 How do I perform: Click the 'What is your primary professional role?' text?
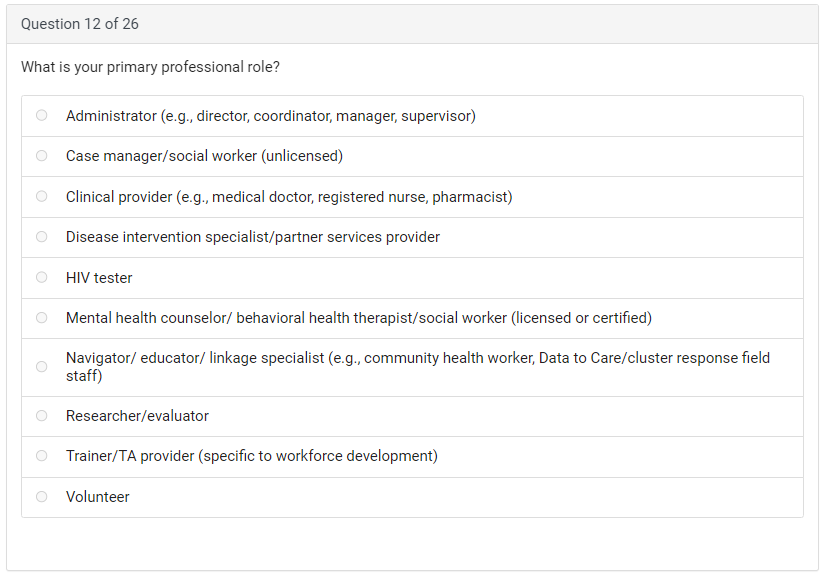[x=150, y=67]
